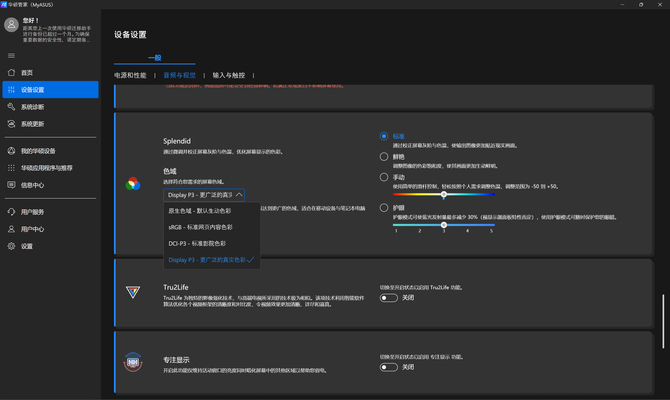Click the Tru2Life section title
This screenshot has width=670, height=400.
[x=176, y=287]
